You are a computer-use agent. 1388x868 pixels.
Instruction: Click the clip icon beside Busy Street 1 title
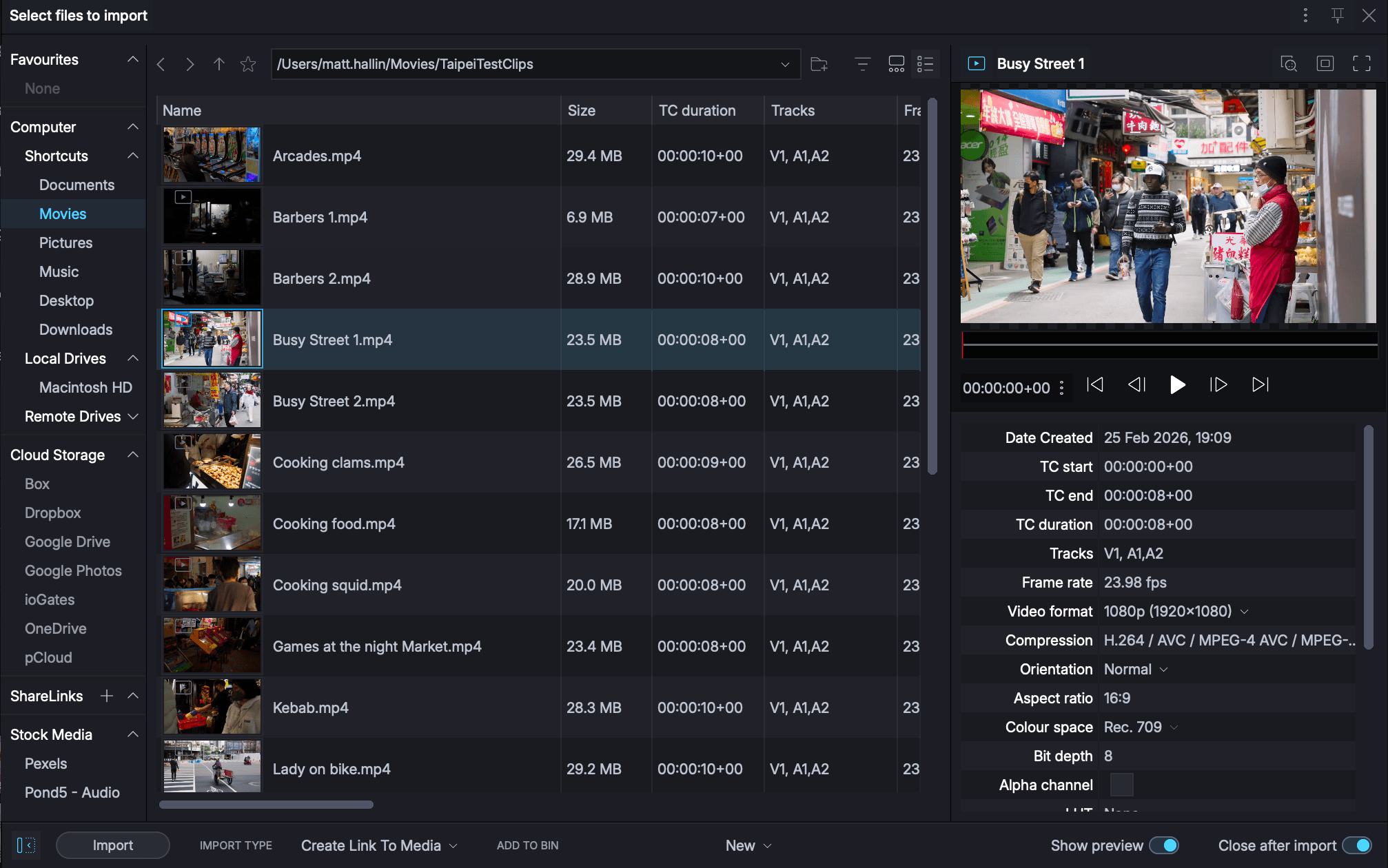point(977,63)
